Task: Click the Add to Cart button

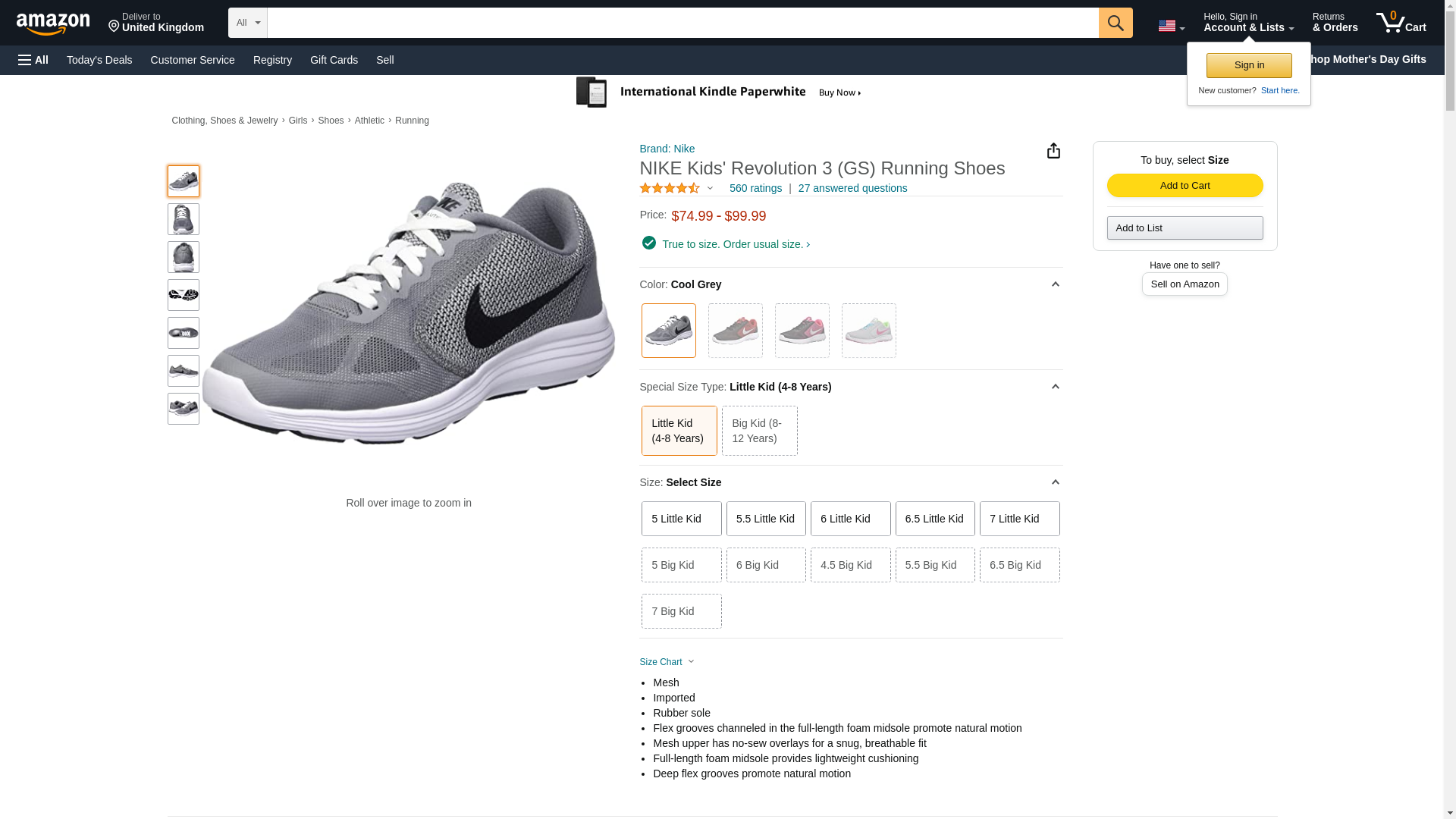Action: point(1184,186)
